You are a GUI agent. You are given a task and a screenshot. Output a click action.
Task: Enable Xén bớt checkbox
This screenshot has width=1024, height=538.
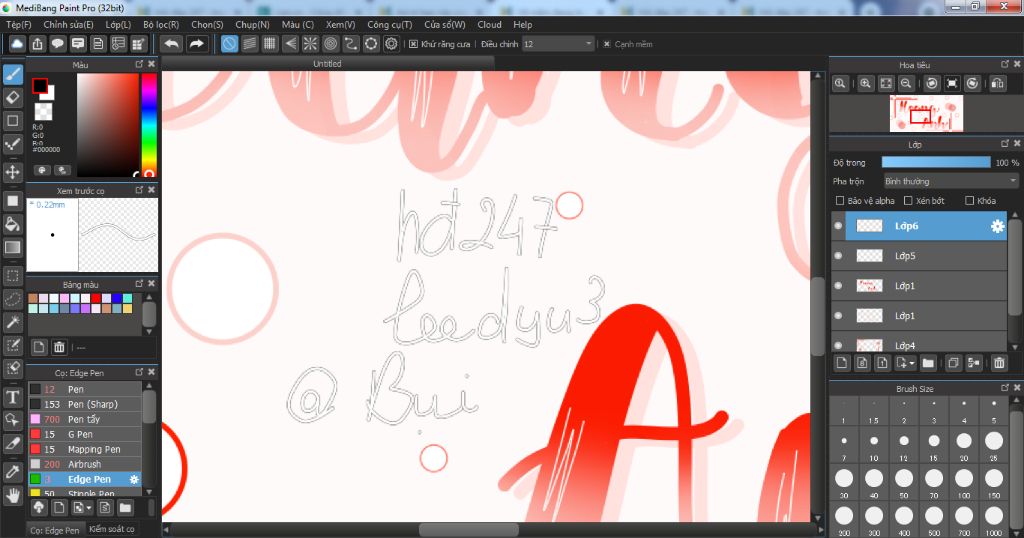tap(908, 200)
